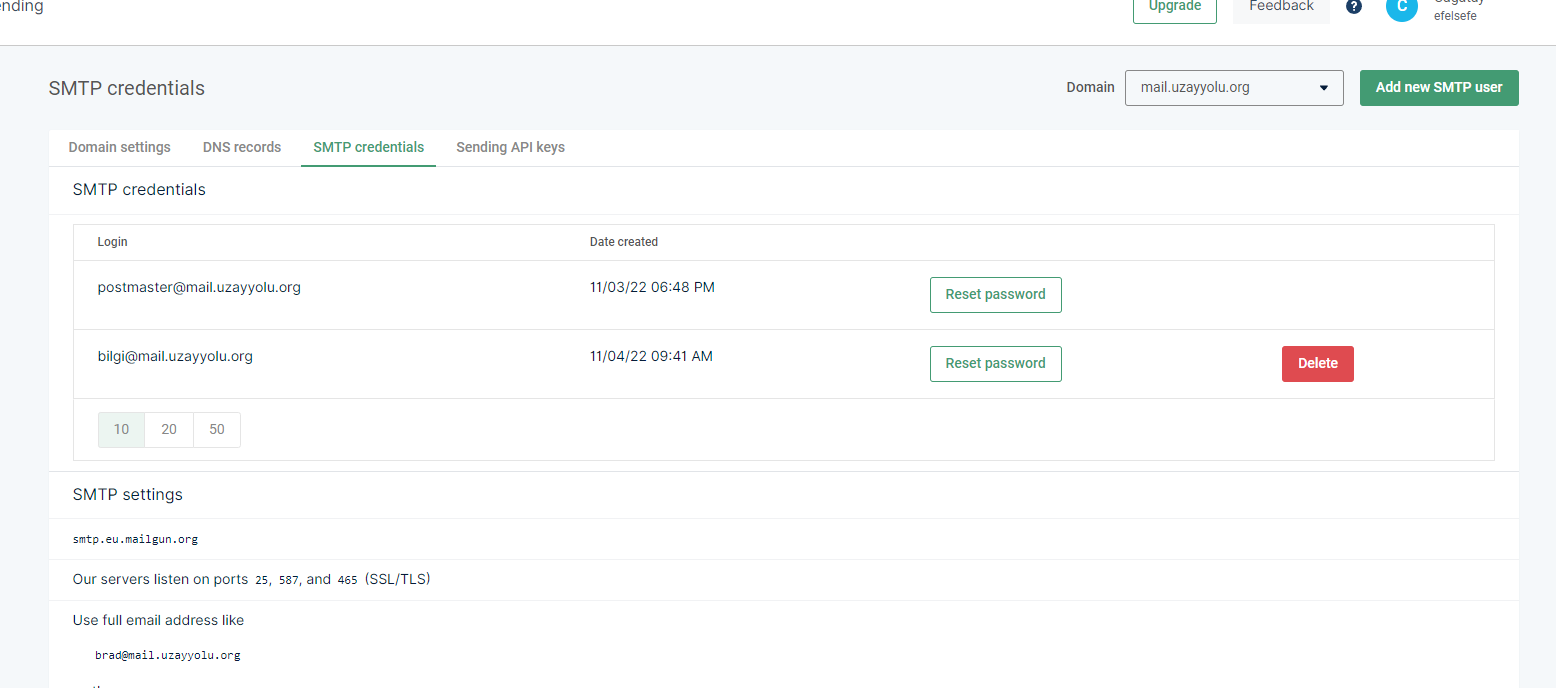Screen dimensions: 1556x688
Task: Switch to the Domain settings tab
Action: pyautogui.click(x=119, y=147)
